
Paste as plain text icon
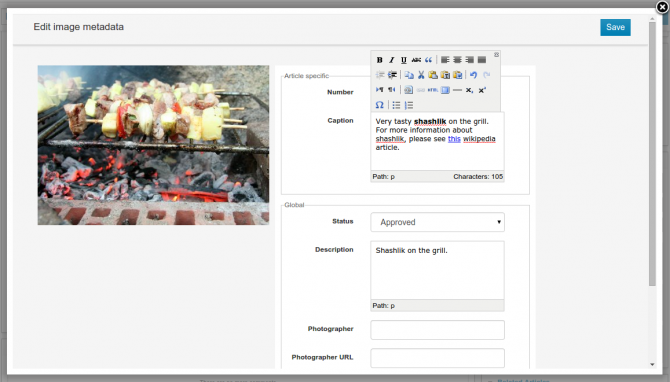tap(445, 75)
